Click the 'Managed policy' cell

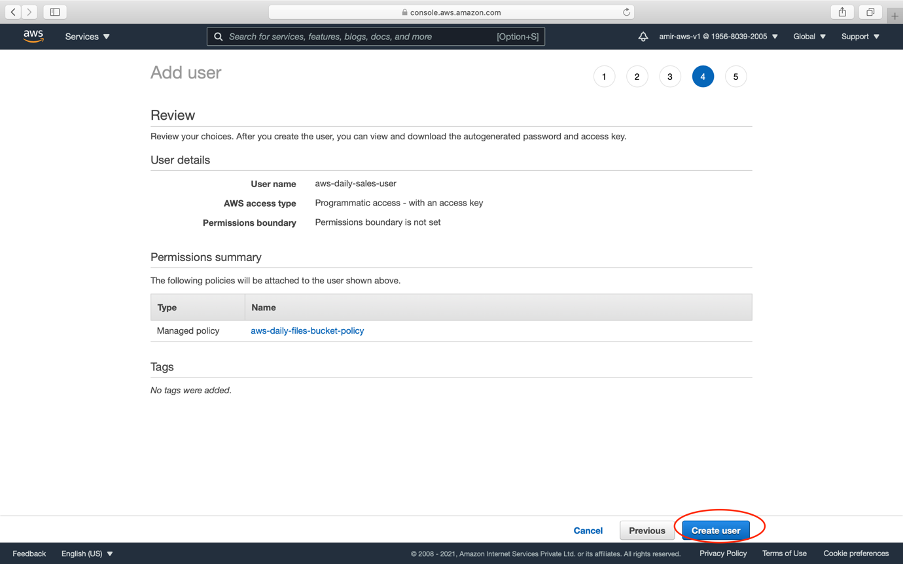[188, 331]
